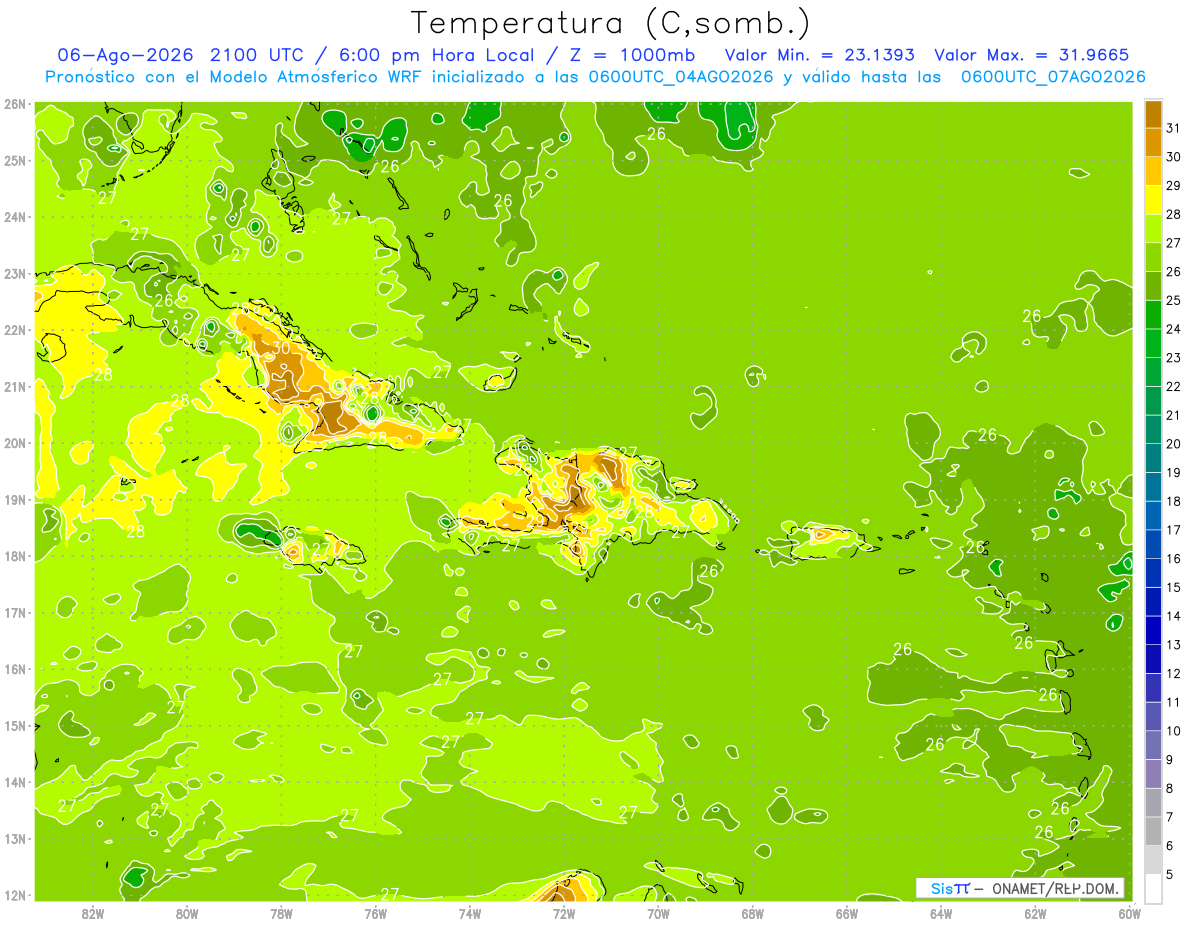Click the "15N" latitude label

click(15, 725)
